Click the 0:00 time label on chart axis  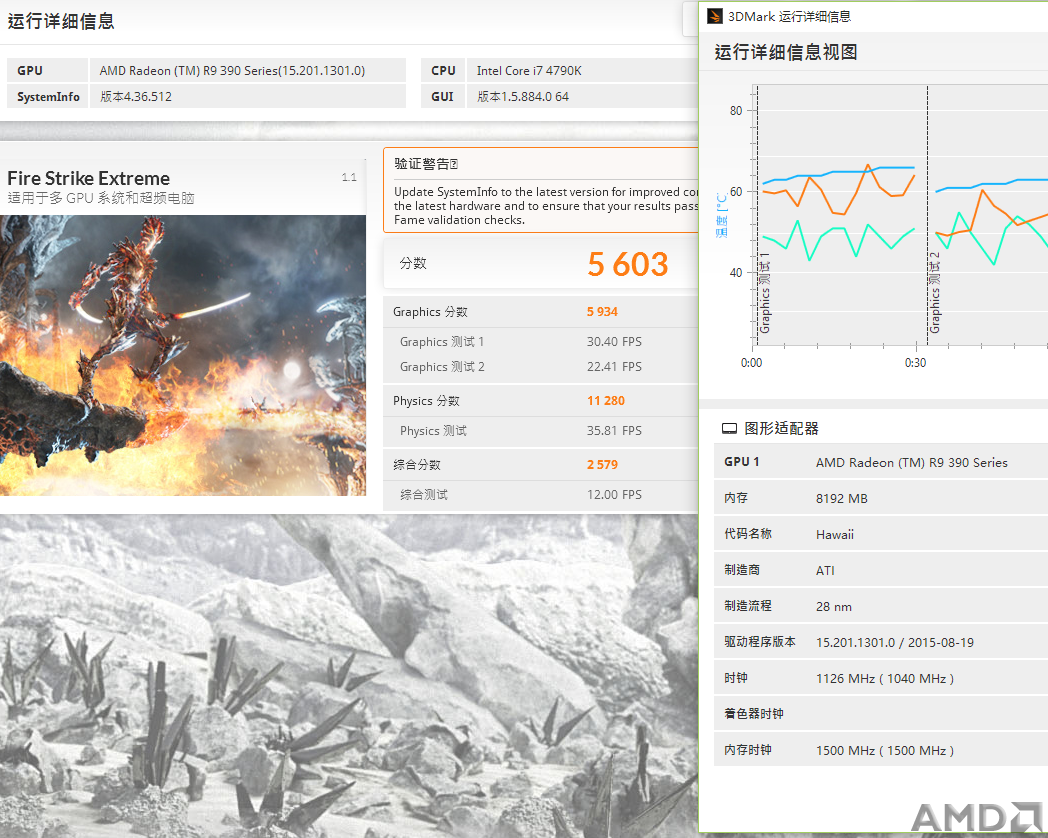751,363
